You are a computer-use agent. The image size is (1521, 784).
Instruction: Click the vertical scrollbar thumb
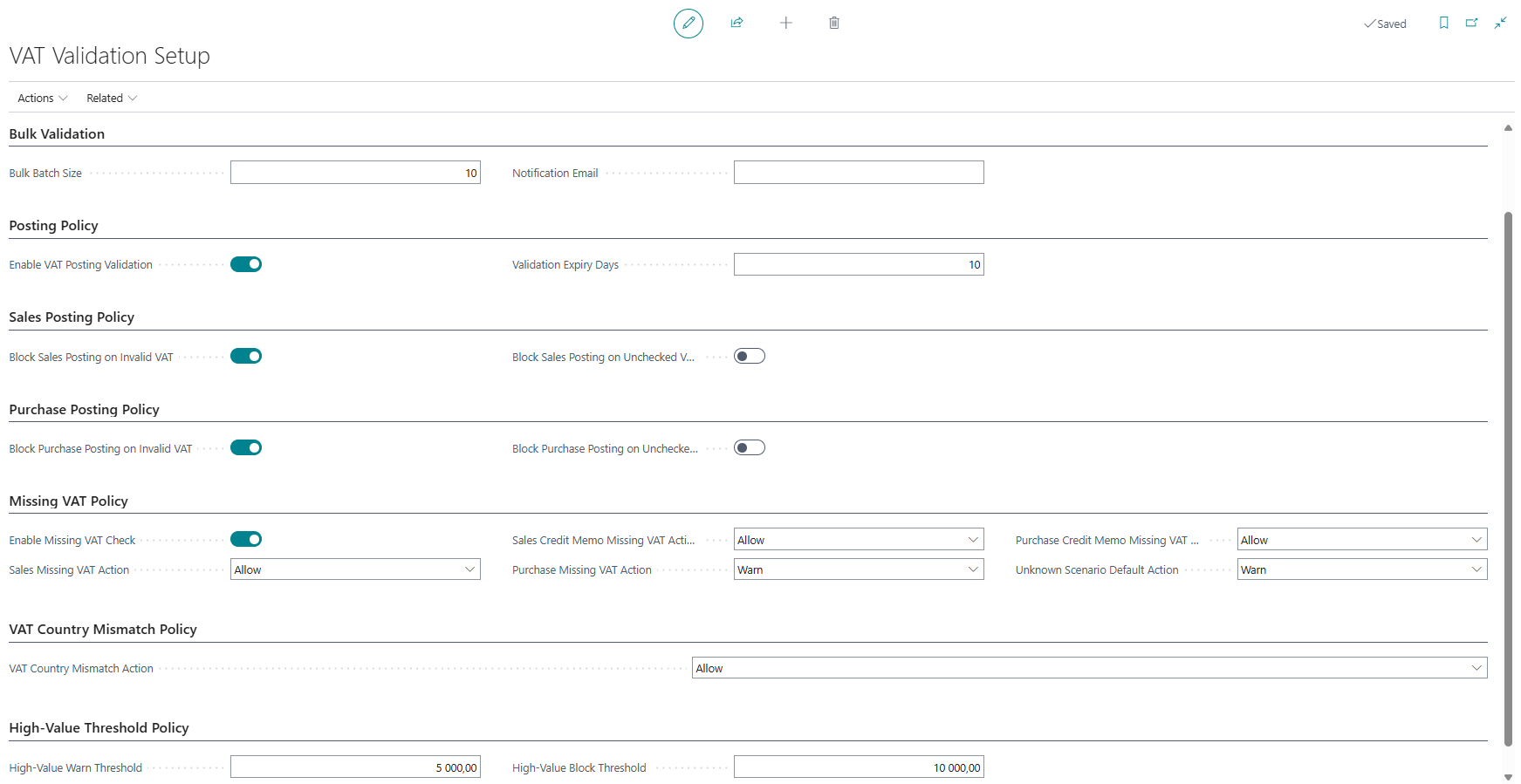tap(1508, 479)
